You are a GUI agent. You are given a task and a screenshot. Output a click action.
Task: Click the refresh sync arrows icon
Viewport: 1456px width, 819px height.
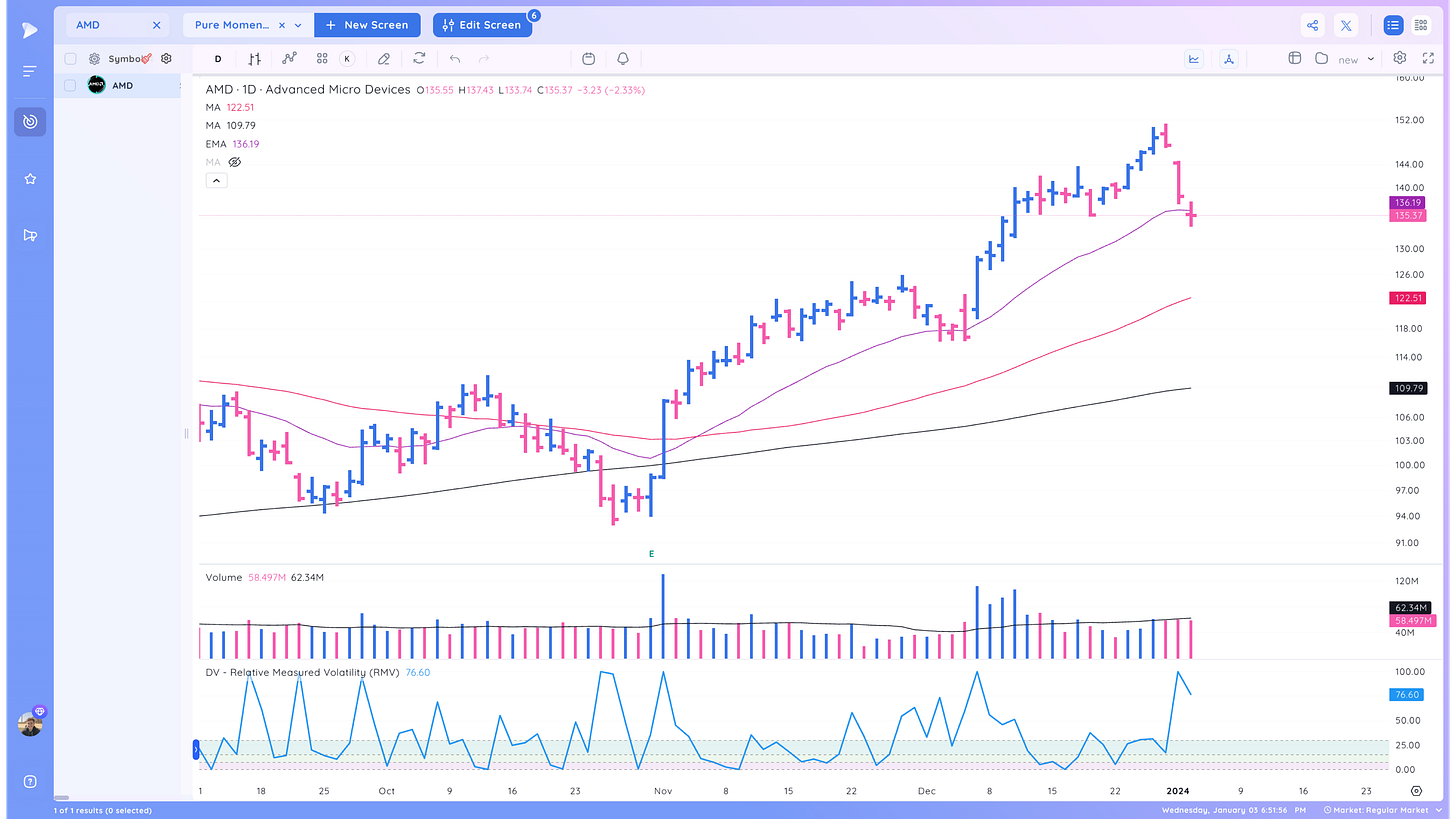[x=419, y=59]
